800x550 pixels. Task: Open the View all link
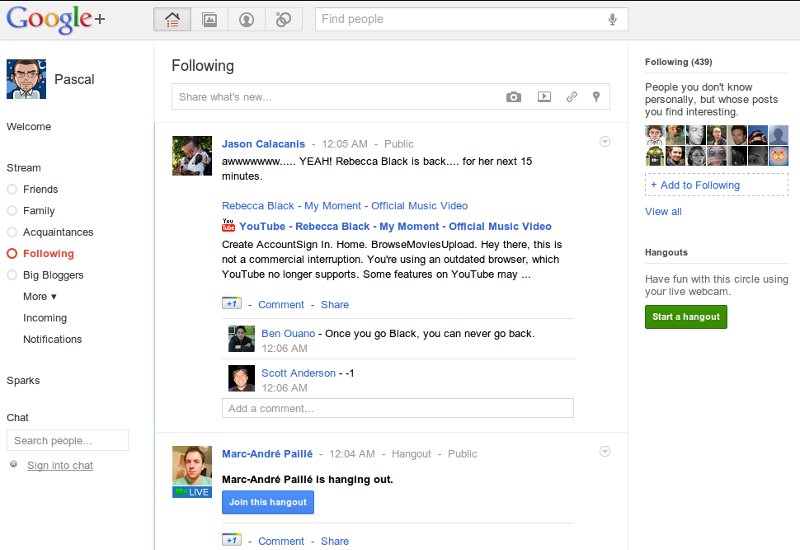point(663,212)
